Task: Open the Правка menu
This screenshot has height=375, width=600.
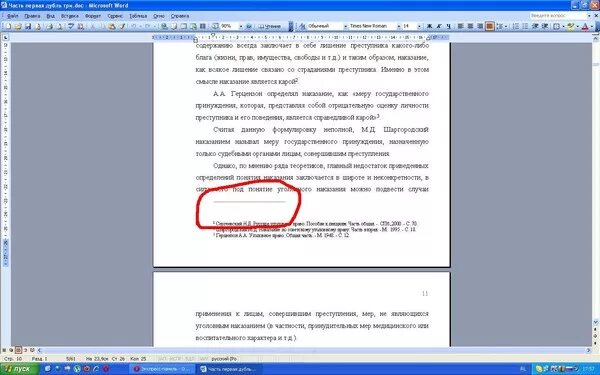Action: coord(32,16)
